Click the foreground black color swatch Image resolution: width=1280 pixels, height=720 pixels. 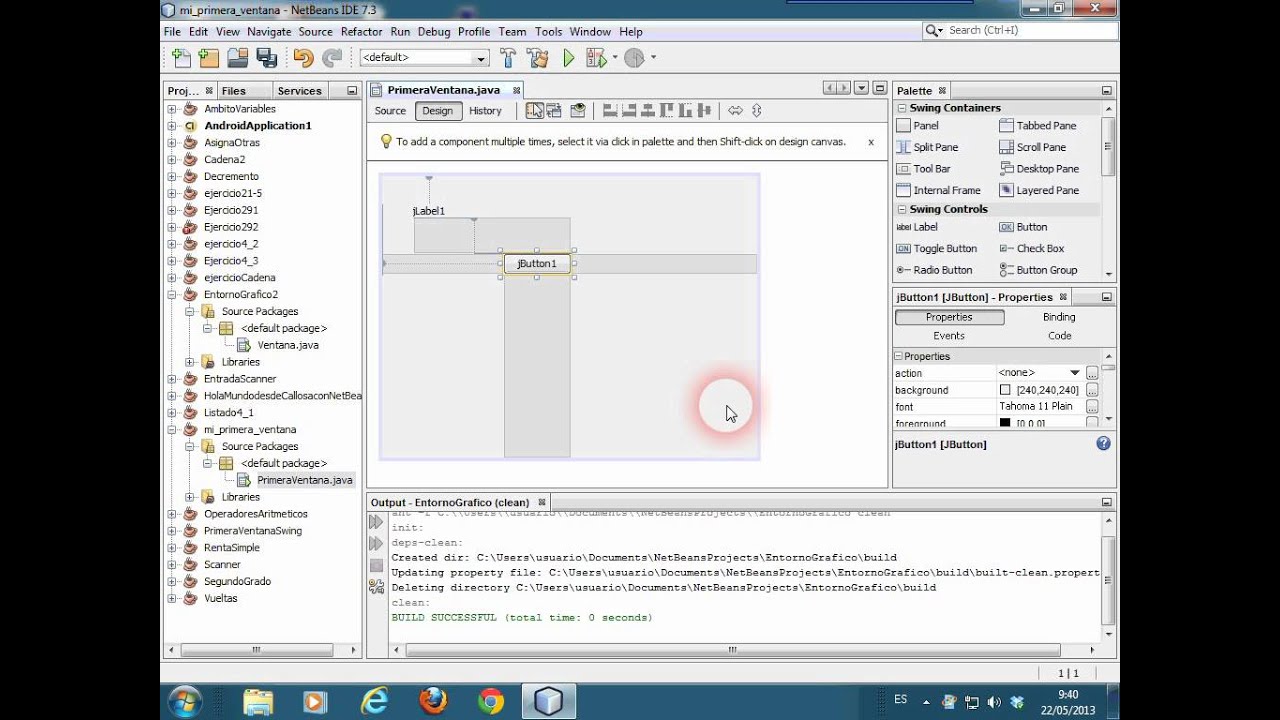pyautogui.click(x=1005, y=423)
